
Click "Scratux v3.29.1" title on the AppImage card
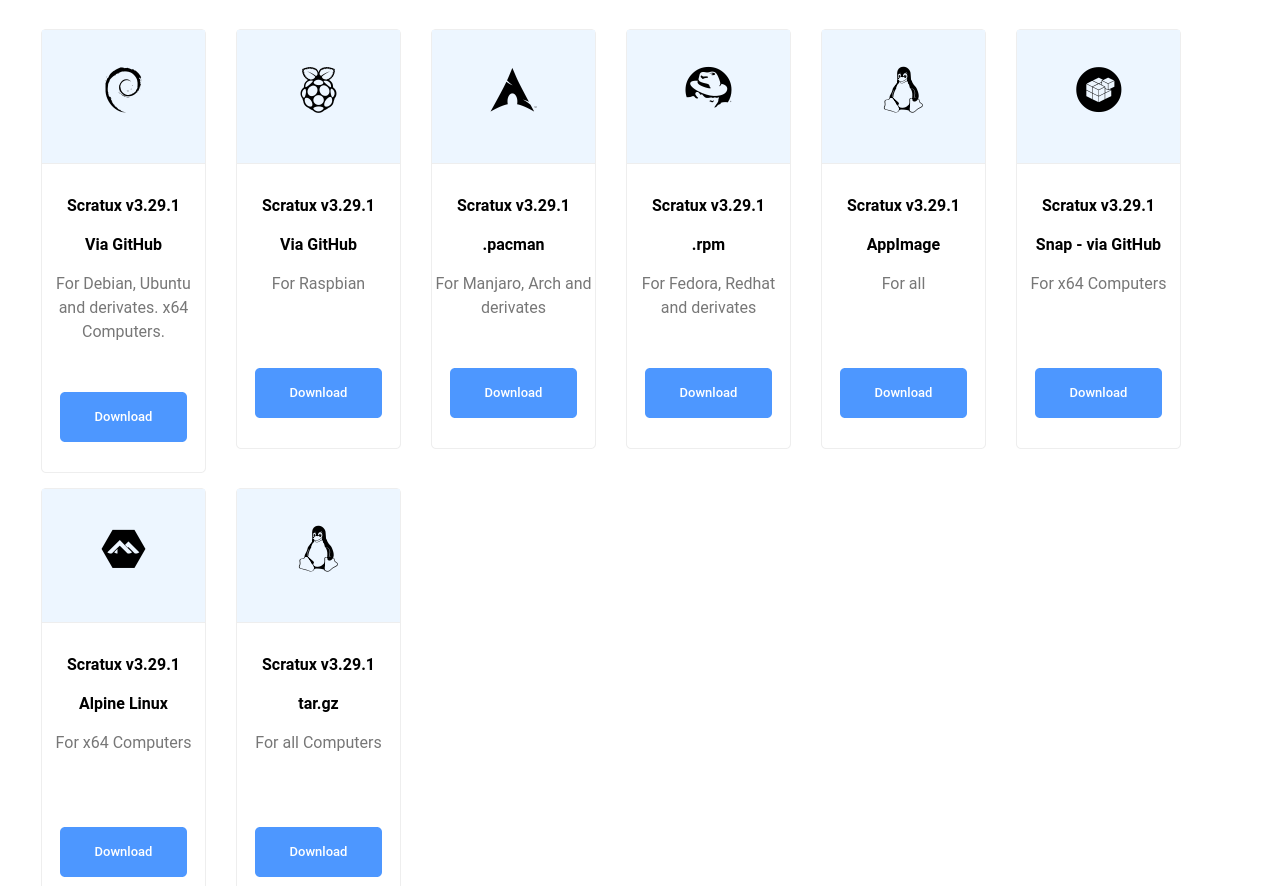click(903, 205)
